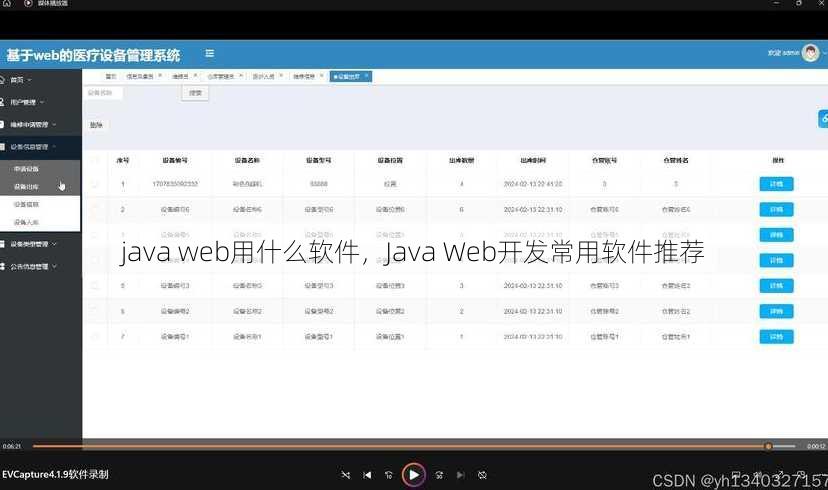Image resolution: width=828 pixels, height=490 pixels.
Task: Expand the 首页 sidebar menu
Action: point(40,80)
